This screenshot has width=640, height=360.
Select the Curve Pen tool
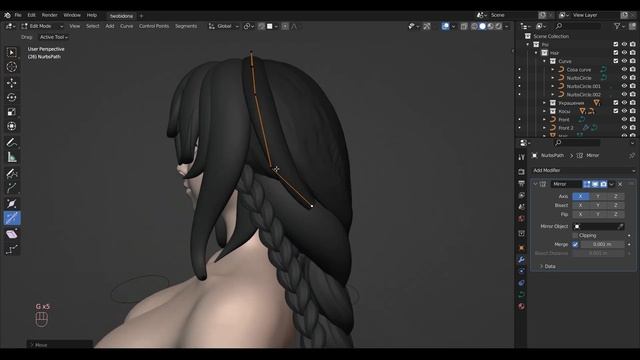[11, 188]
